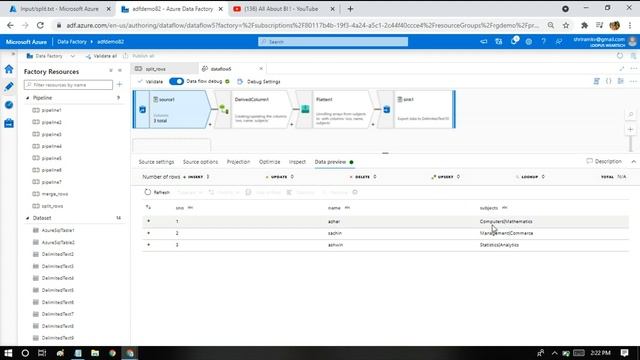Open the Monitor gauge icon
The height and width of the screenshot is (360, 640).
[x=9, y=105]
